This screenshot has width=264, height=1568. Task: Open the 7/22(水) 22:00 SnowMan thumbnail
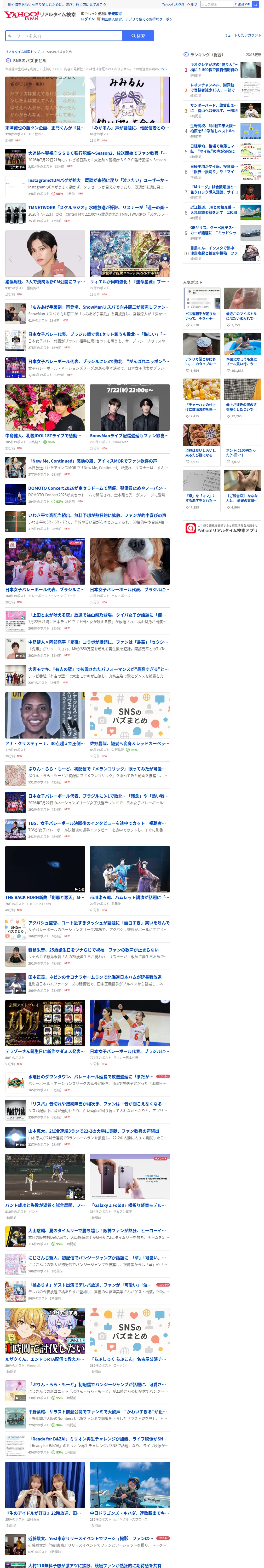(x=130, y=407)
